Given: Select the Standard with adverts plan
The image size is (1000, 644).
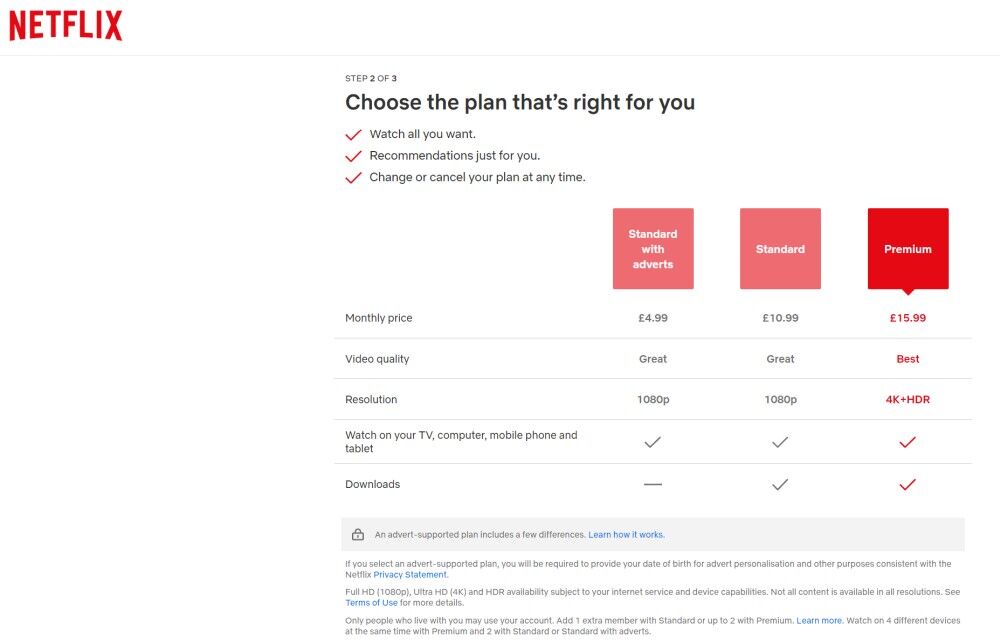Looking at the screenshot, I should tap(653, 249).
